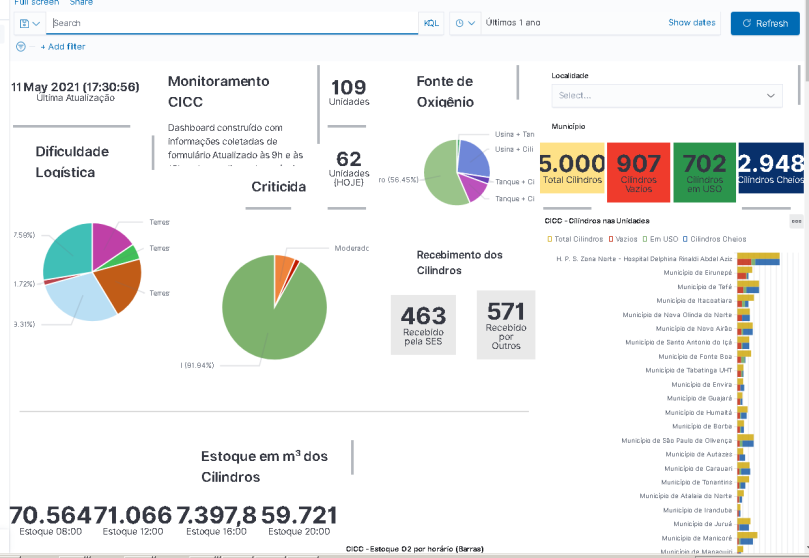Click the Município de Guajará label

pyautogui.click(x=699, y=398)
